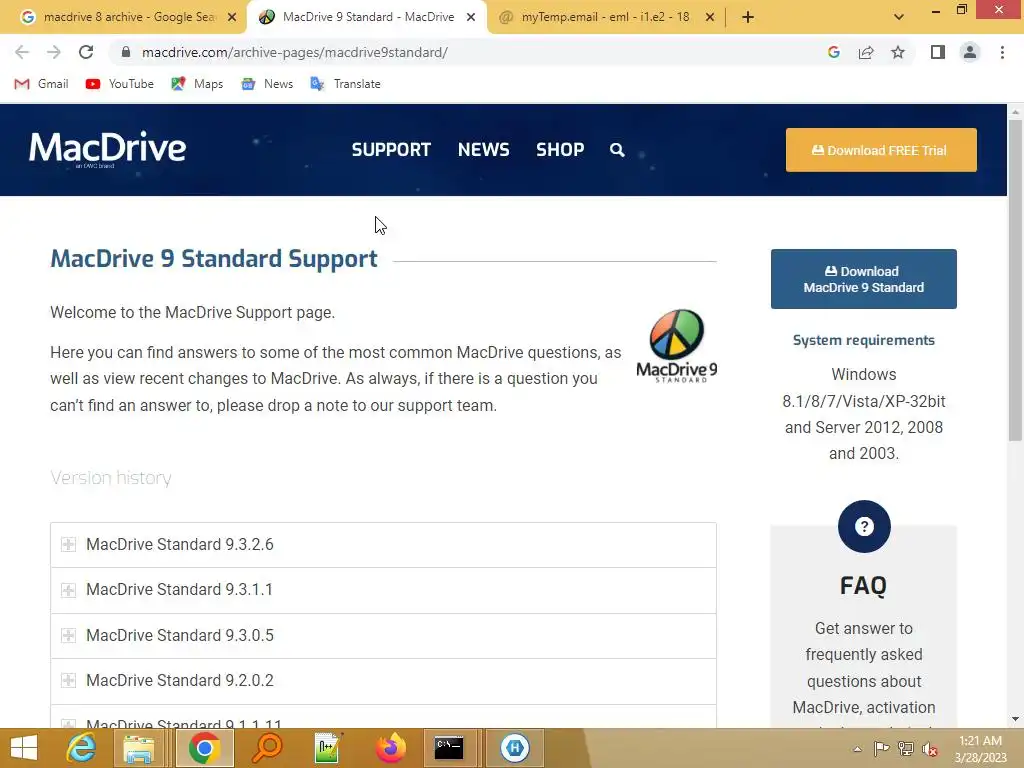Click the address bar URL
Screen dimensions: 1024x768
pos(295,52)
